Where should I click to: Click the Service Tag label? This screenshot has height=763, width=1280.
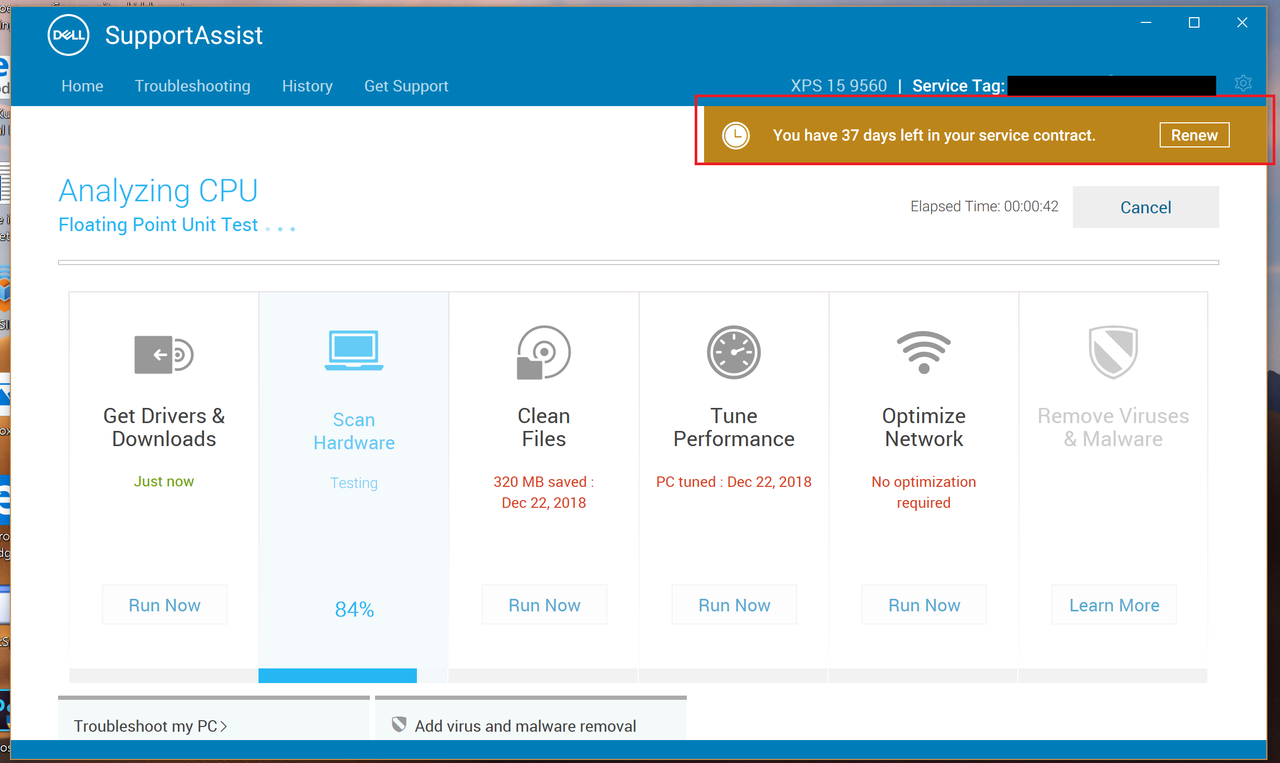(x=958, y=86)
